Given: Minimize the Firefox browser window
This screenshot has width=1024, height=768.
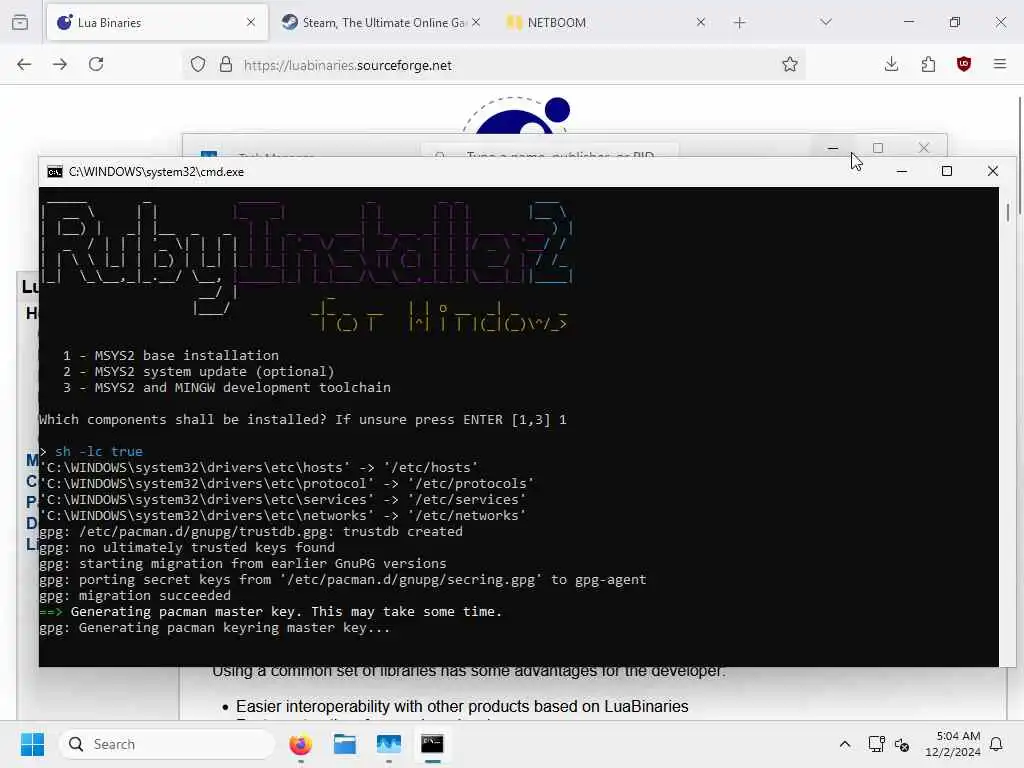Looking at the screenshot, I should pos(909,22).
